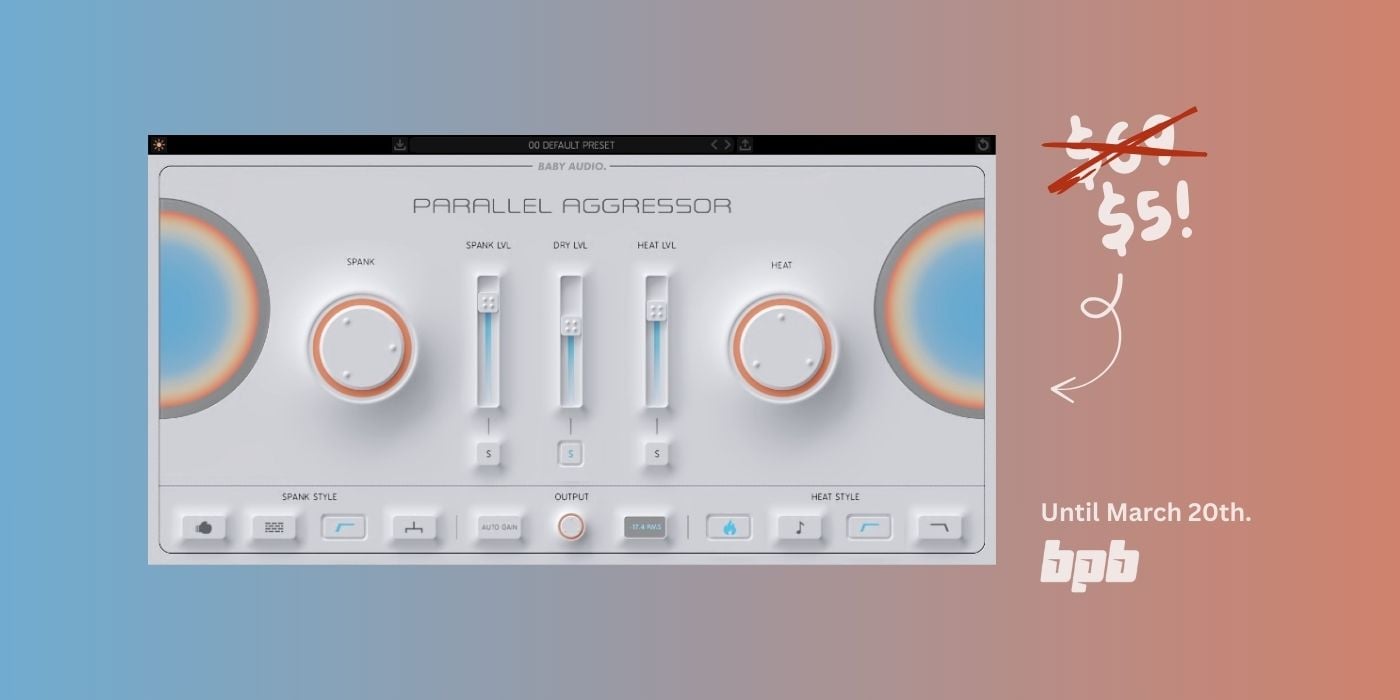Image resolution: width=1400 pixels, height=700 pixels.
Task: Click the save preset download icon
Action: point(400,145)
